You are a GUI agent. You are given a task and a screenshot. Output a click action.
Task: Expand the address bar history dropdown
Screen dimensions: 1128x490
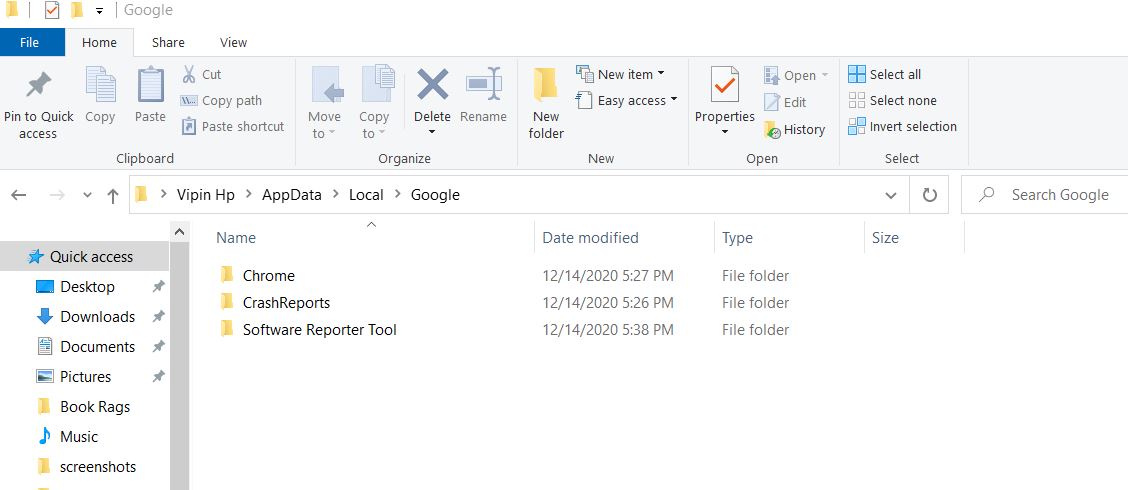point(891,195)
